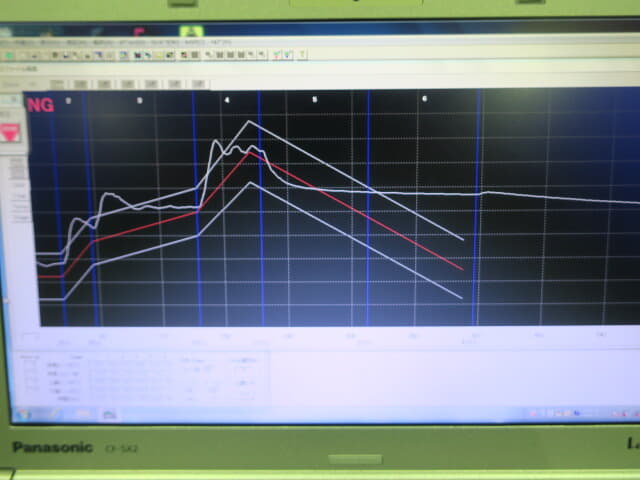
Task: Click the graph application icon in the taskbar
Action: [109, 414]
